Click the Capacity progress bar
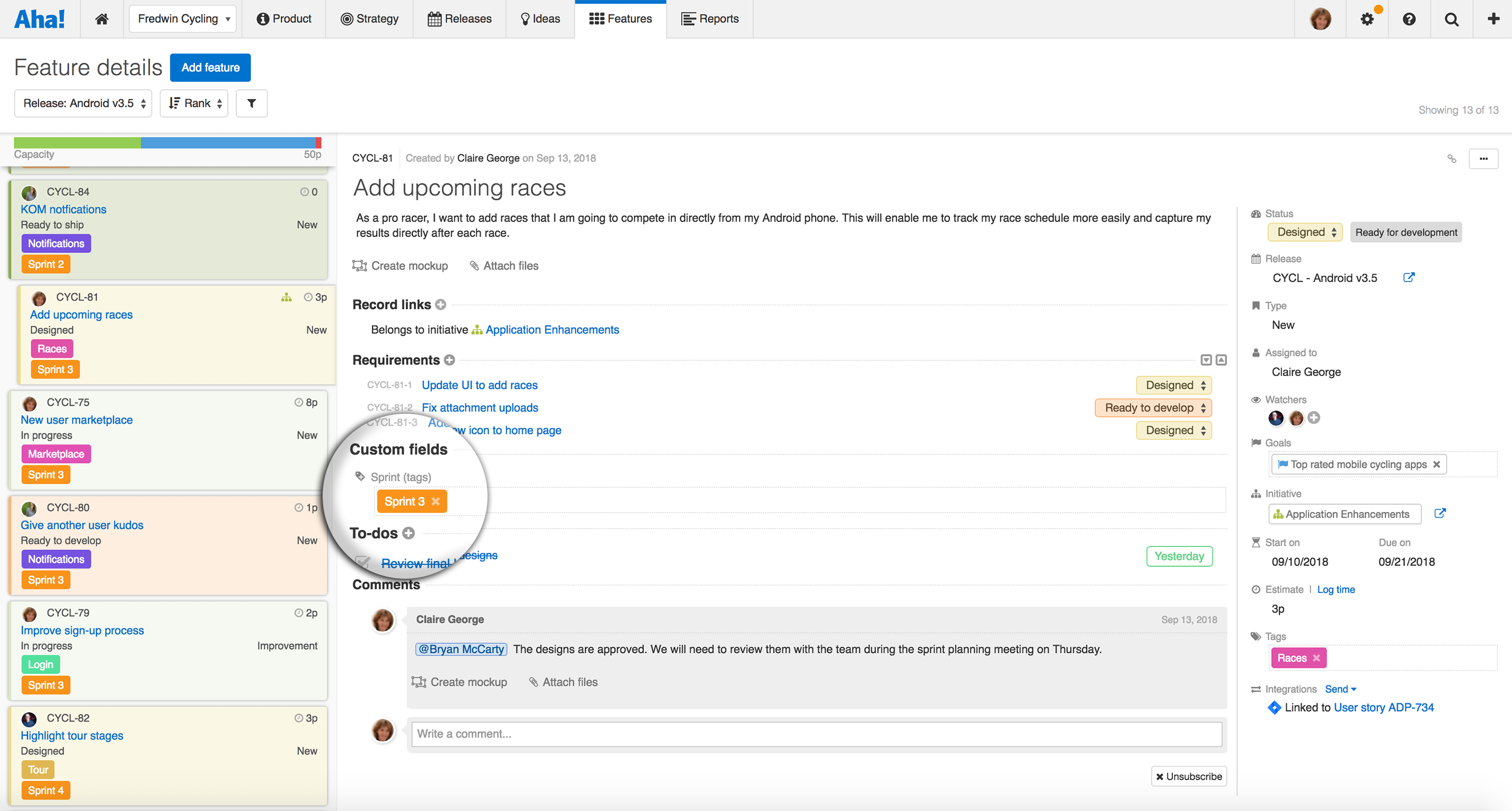The width and height of the screenshot is (1512, 811). (x=166, y=143)
